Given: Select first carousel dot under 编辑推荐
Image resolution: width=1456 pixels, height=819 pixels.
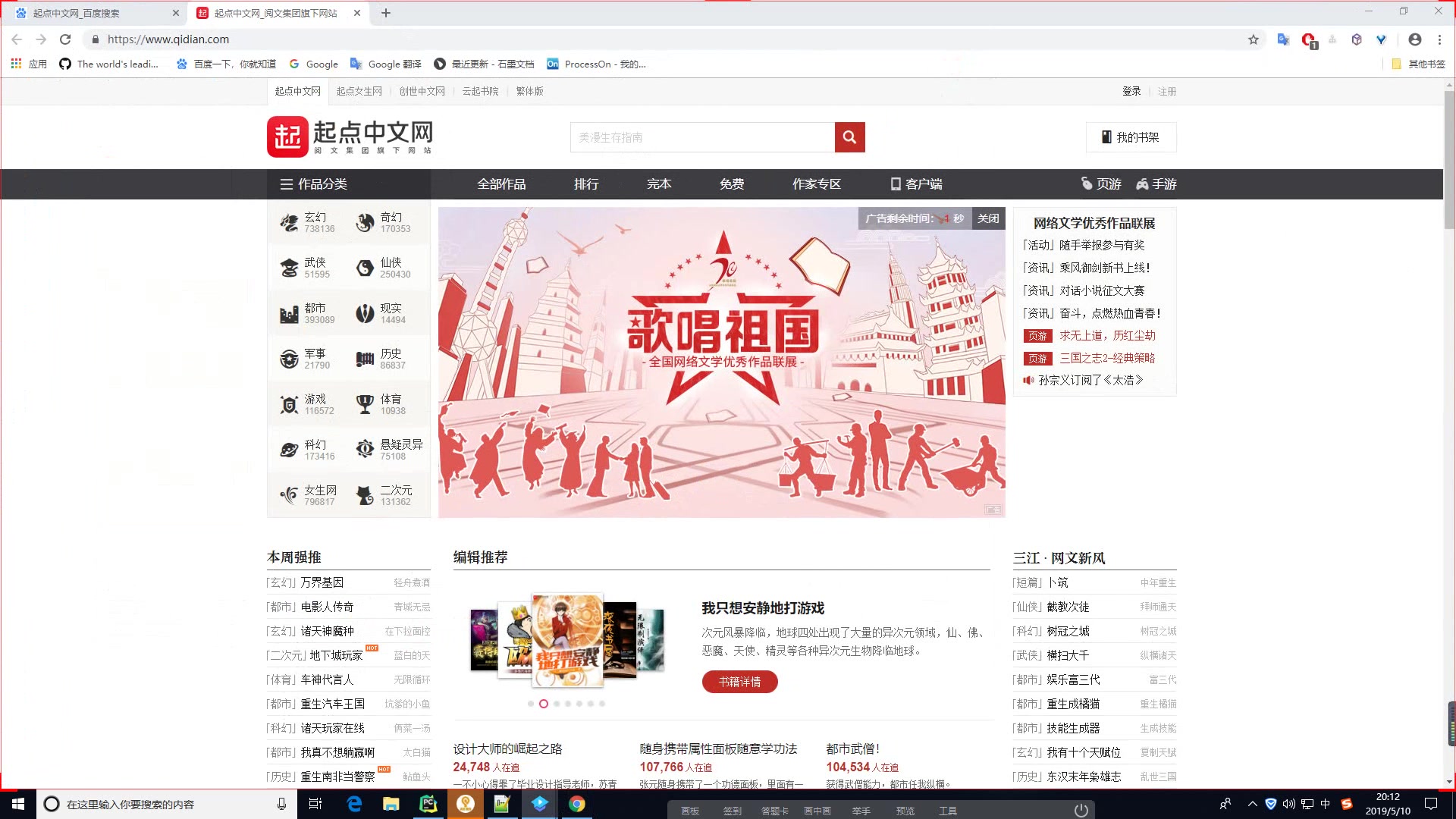Looking at the screenshot, I should (x=531, y=704).
